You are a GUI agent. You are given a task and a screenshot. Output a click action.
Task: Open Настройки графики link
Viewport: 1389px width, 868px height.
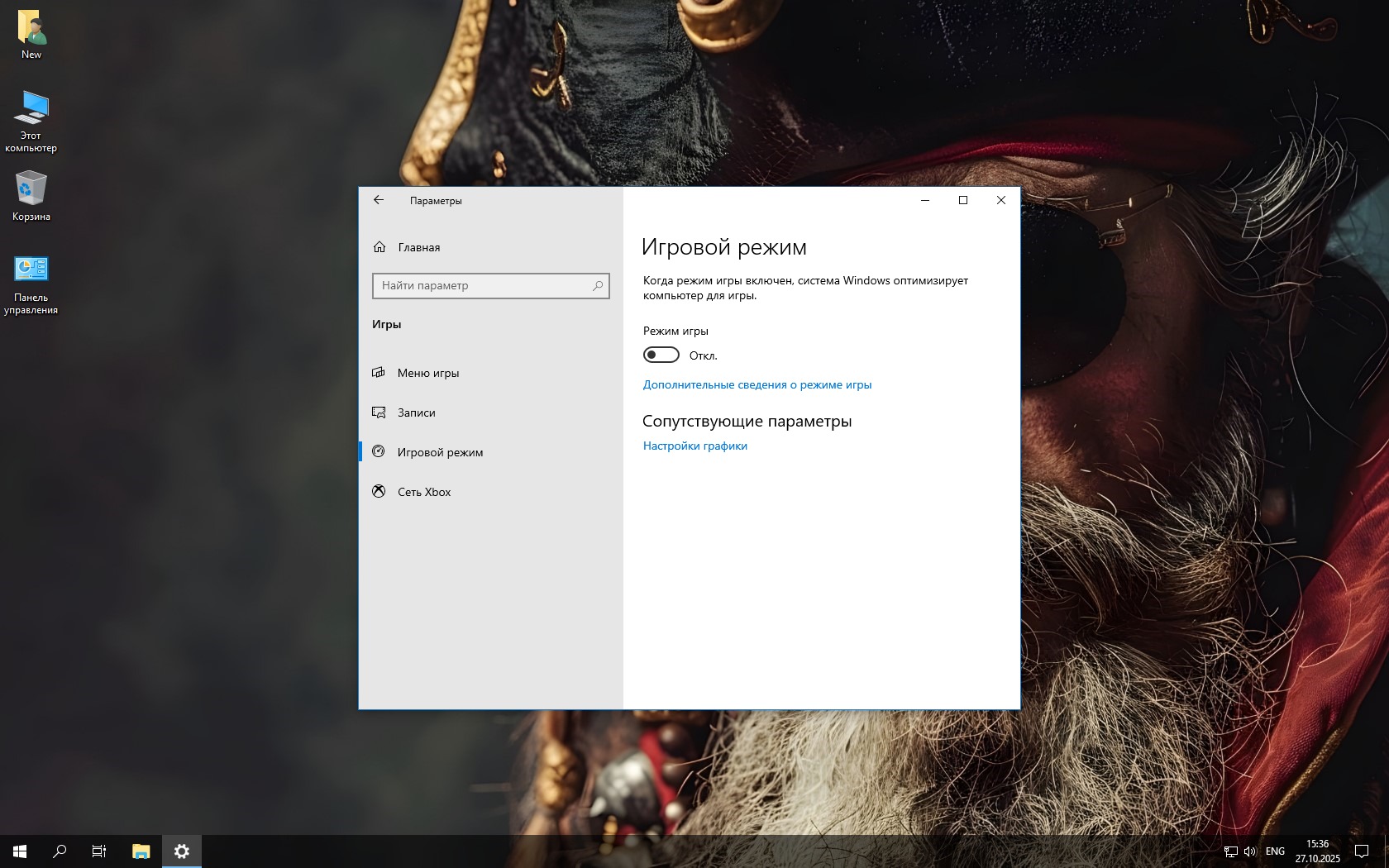pos(694,446)
